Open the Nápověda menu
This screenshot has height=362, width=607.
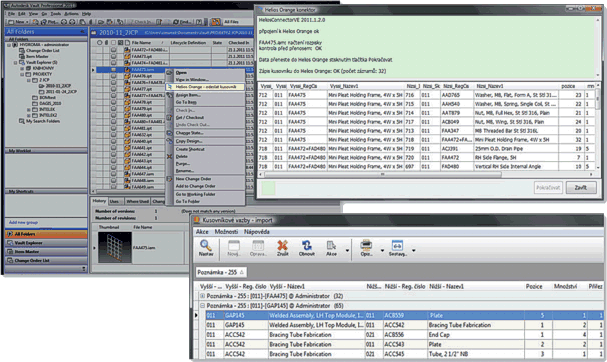[x=257, y=232]
